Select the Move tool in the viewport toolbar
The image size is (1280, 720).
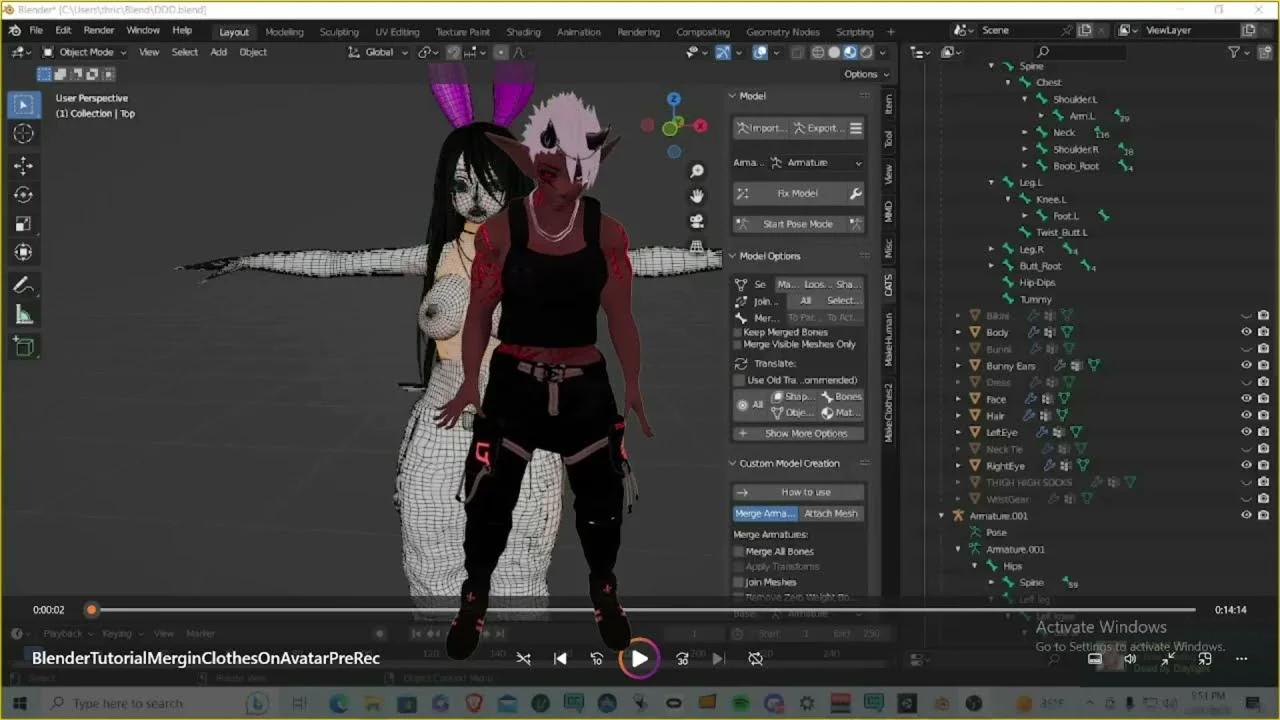pos(24,166)
